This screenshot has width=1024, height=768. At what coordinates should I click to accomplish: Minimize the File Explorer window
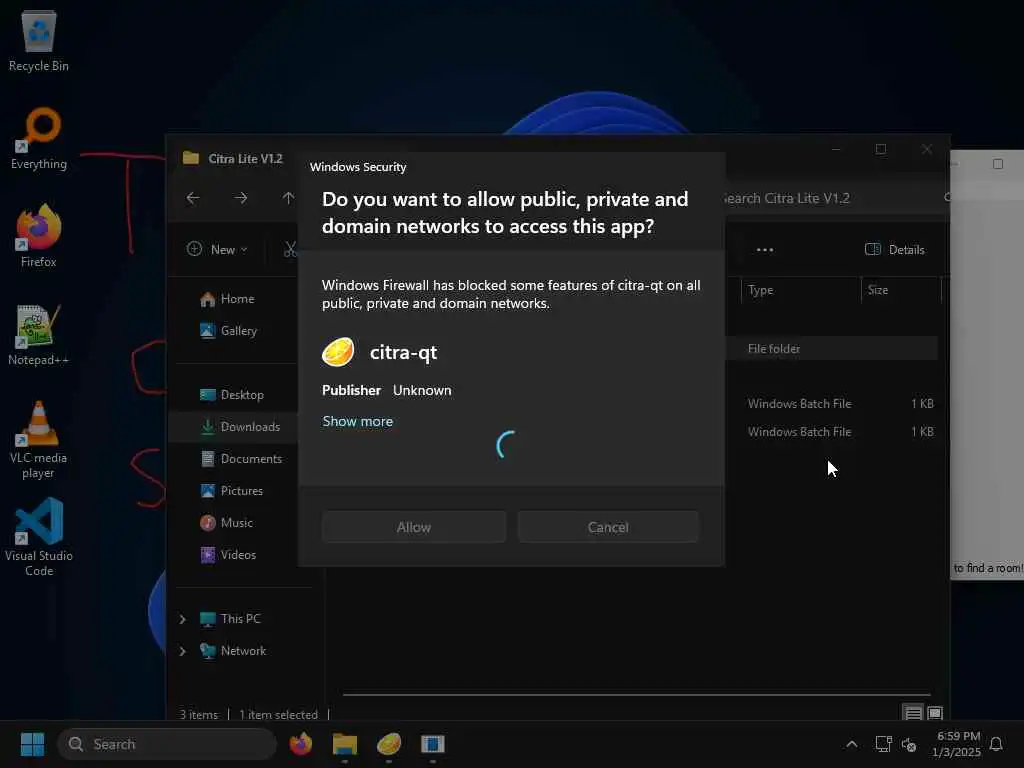coord(836,150)
